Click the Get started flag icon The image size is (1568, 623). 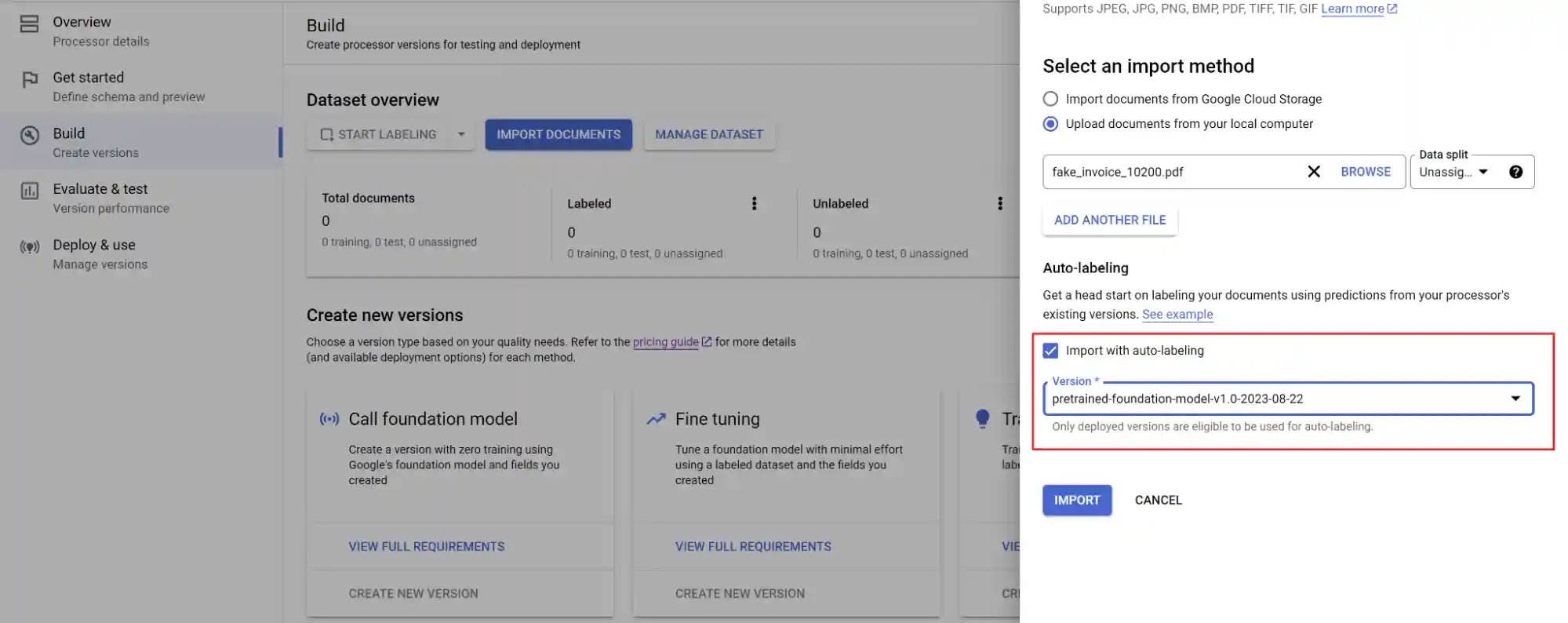(30, 80)
